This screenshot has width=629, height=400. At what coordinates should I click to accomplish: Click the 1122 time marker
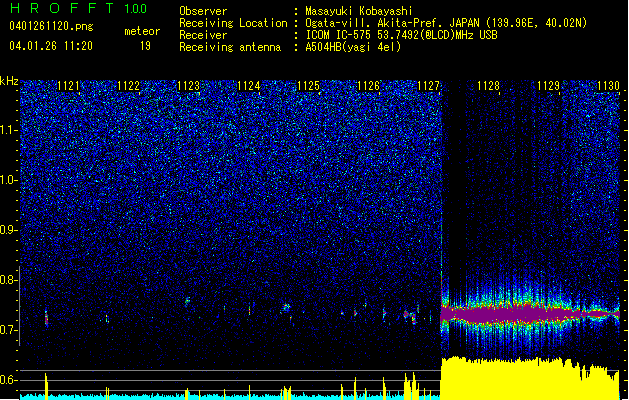click(x=128, y=86)
